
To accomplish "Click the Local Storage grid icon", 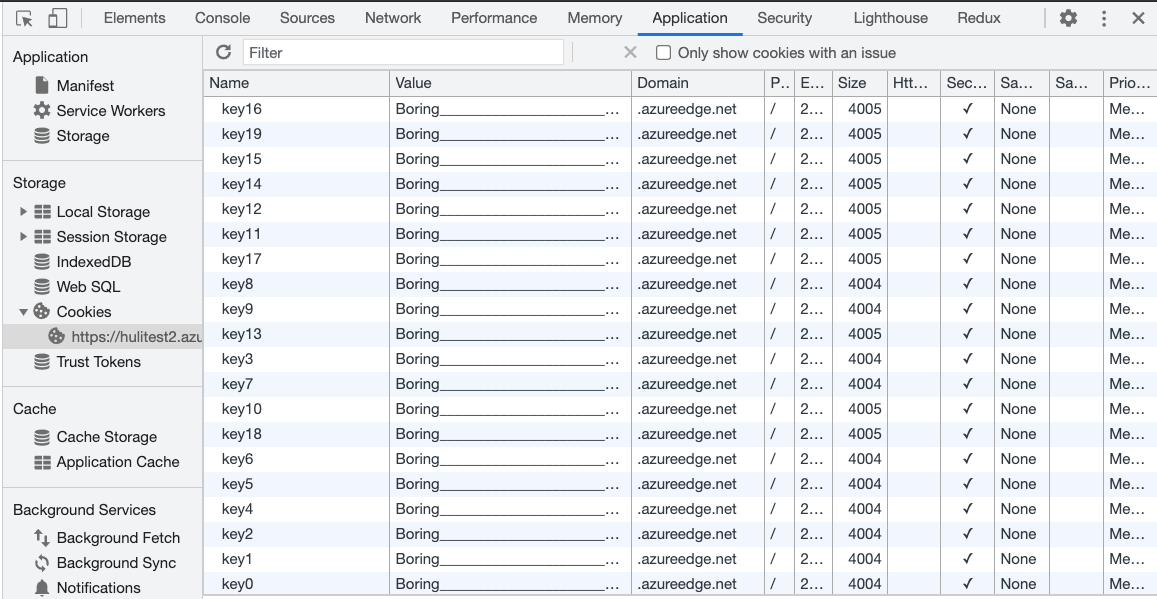I will point(43,212).
